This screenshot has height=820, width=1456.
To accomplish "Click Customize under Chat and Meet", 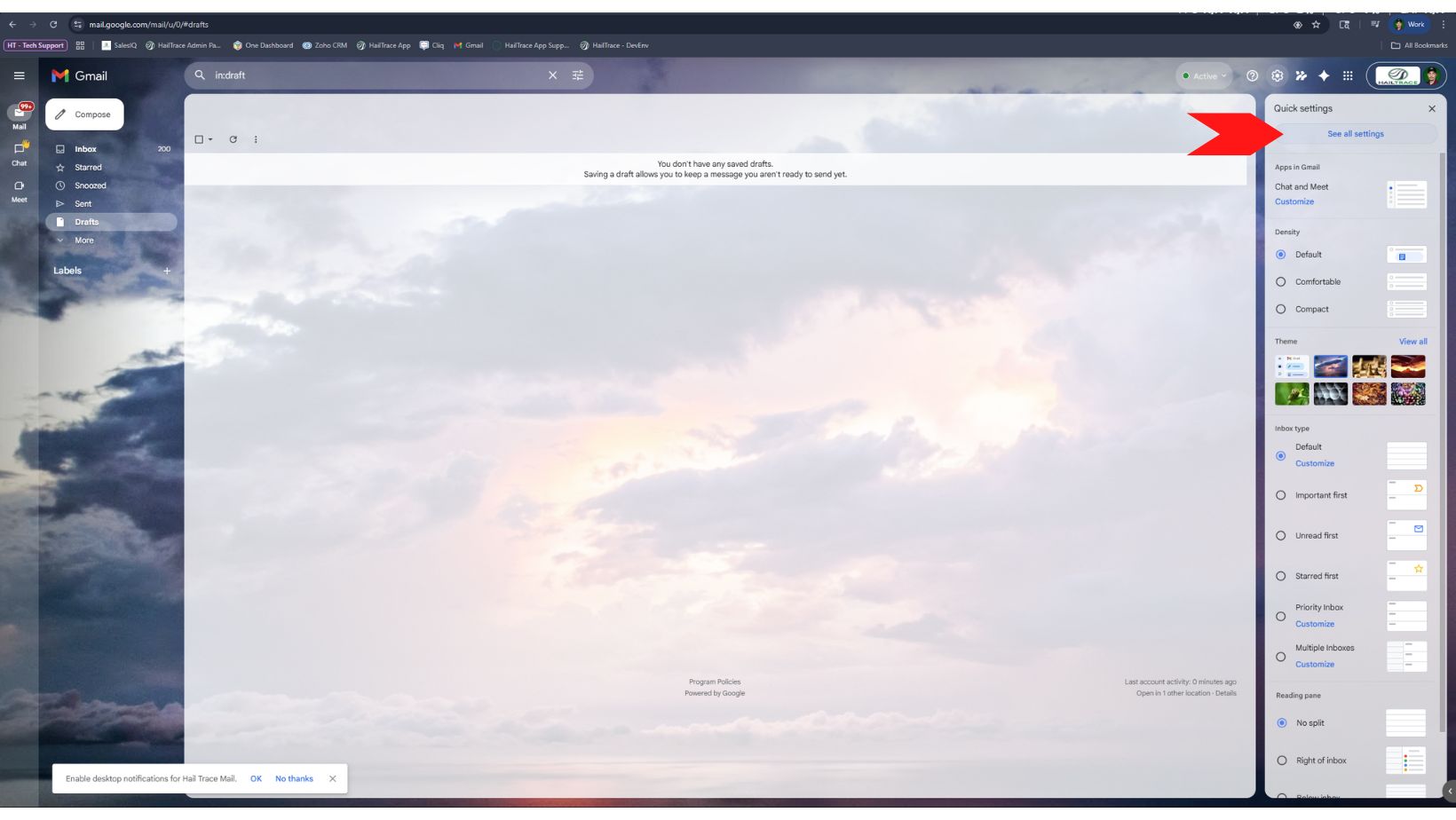I will [1294, 201].
